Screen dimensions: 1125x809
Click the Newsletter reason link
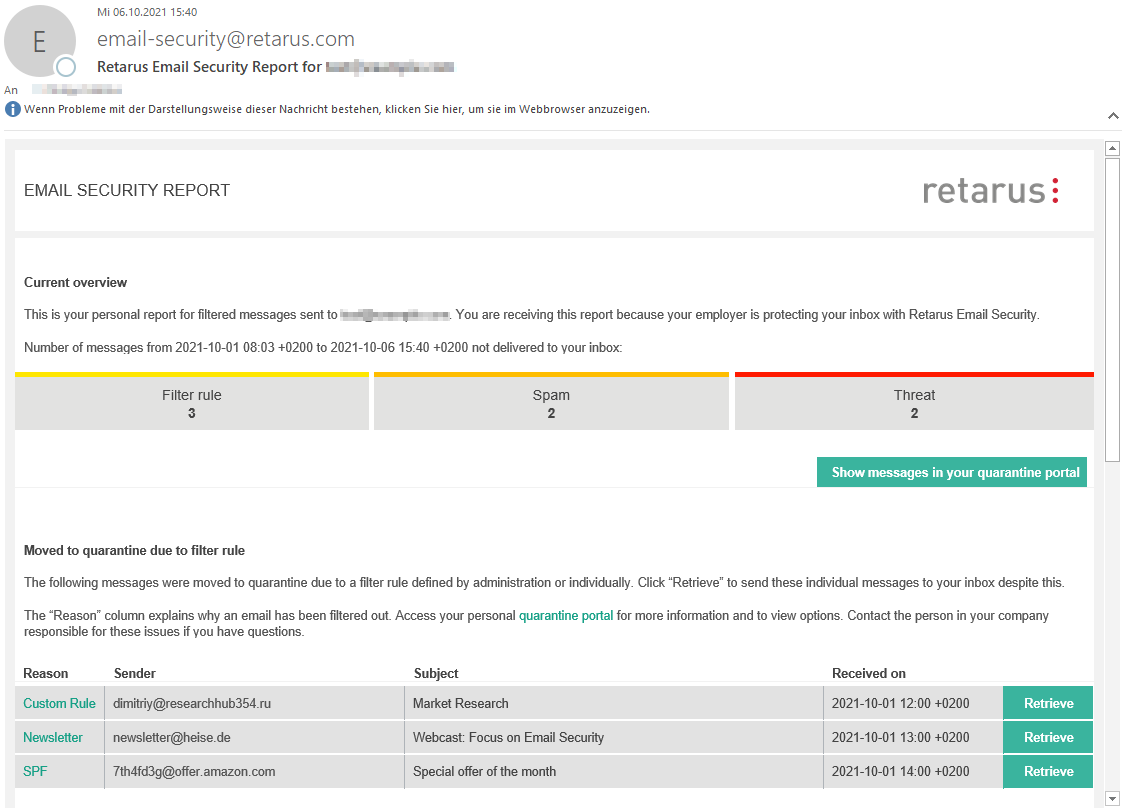[53, 738]
